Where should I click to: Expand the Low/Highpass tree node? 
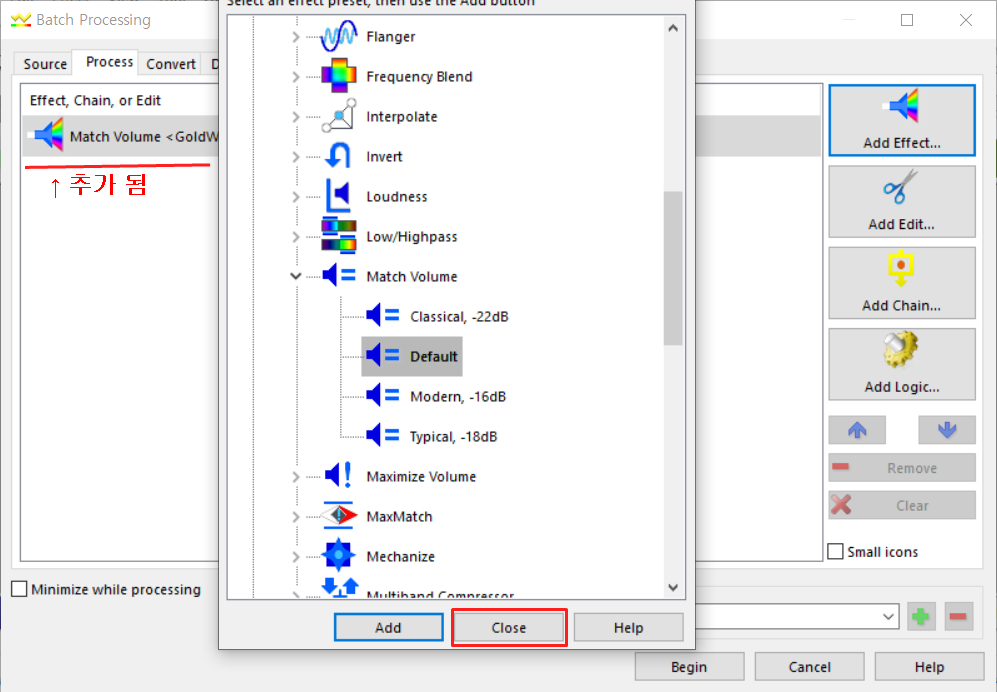[296, 237]
